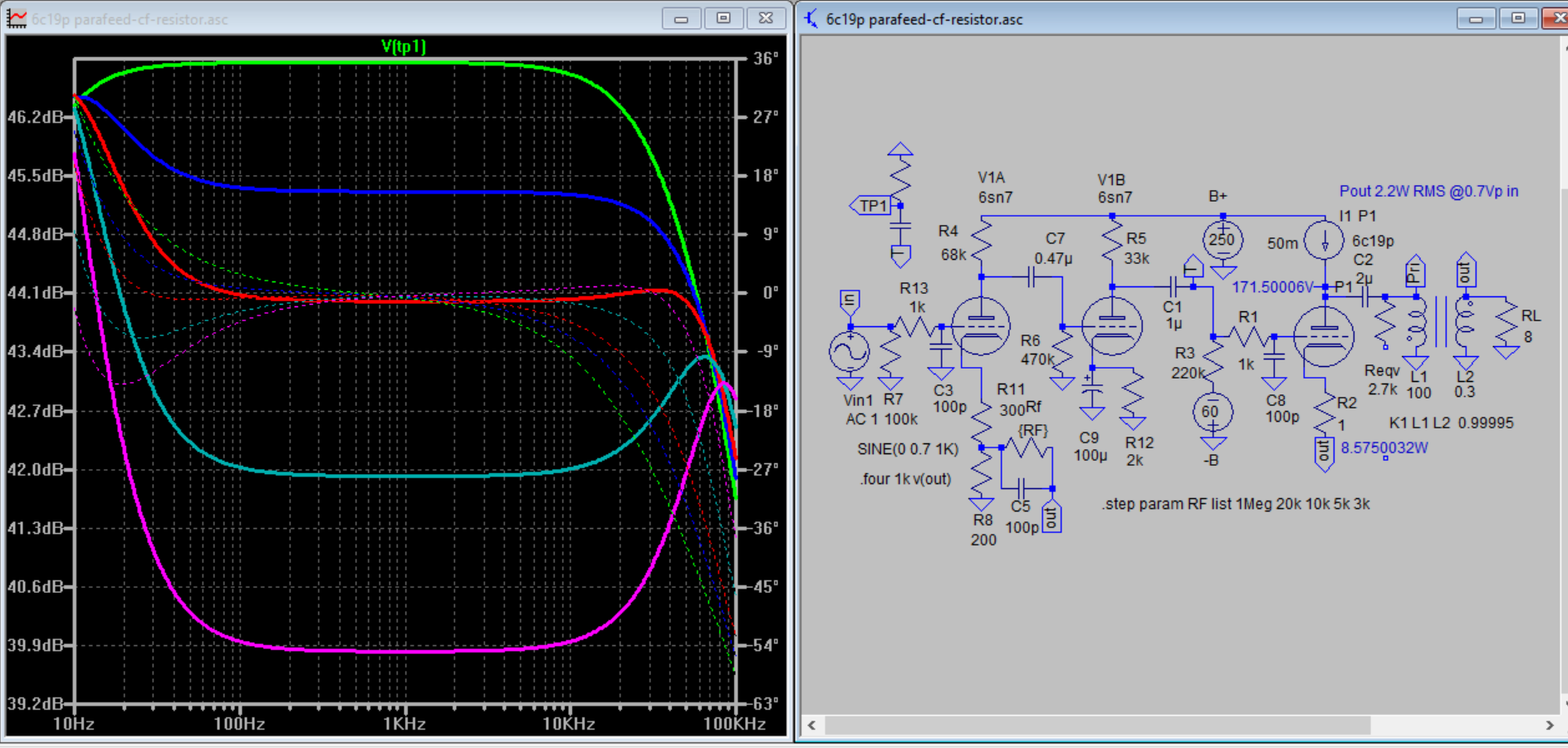Click the 171.50006V voltage readout

coord(1272,287)
